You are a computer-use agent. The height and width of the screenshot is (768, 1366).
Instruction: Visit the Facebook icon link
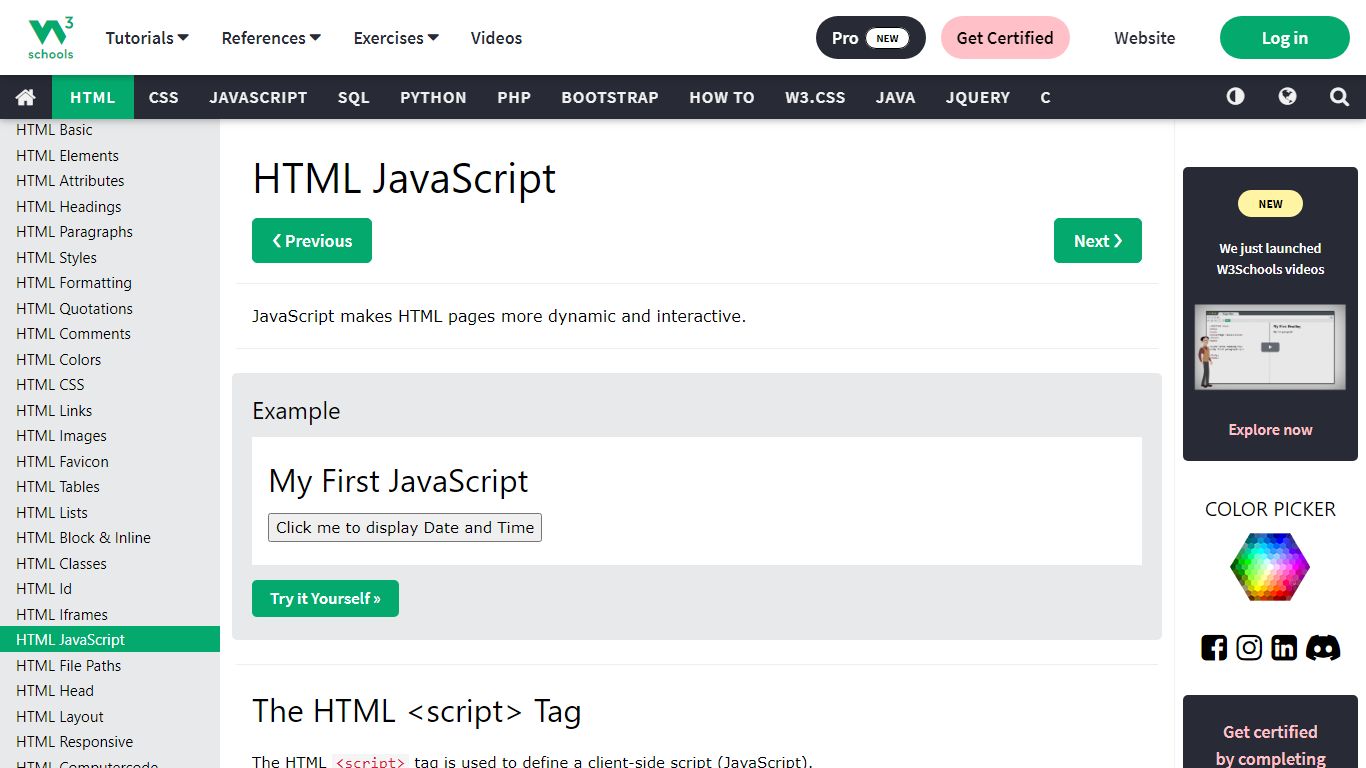click(x=1214, y=648)
